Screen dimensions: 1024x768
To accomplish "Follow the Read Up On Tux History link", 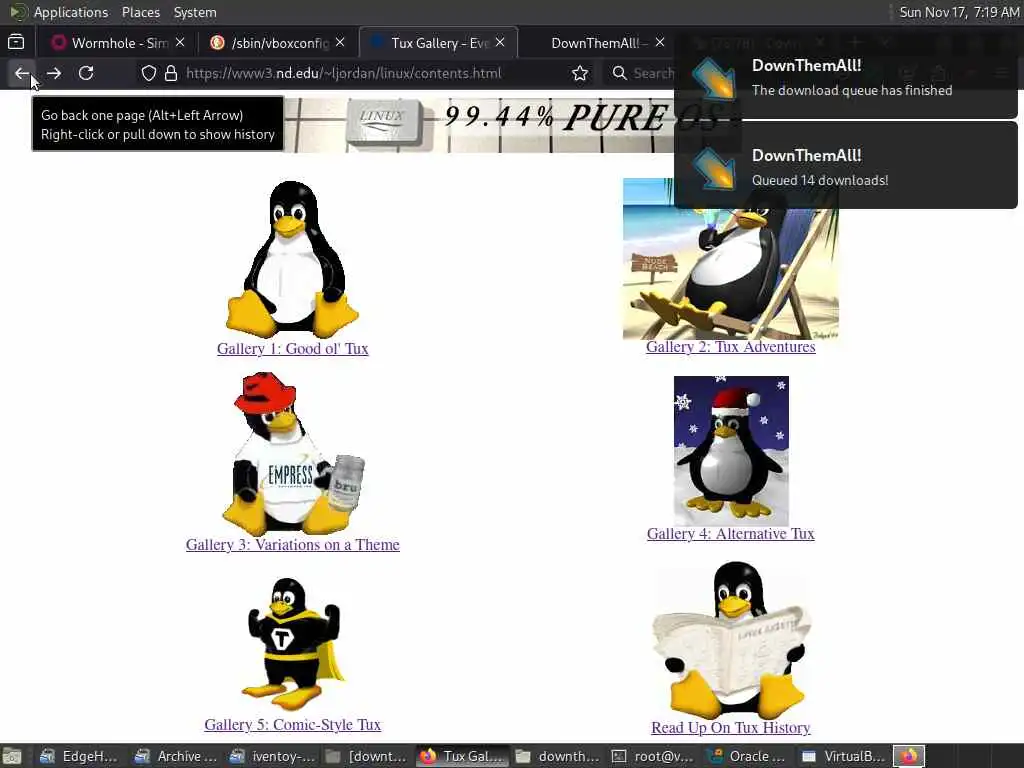I will coord(731,728).
